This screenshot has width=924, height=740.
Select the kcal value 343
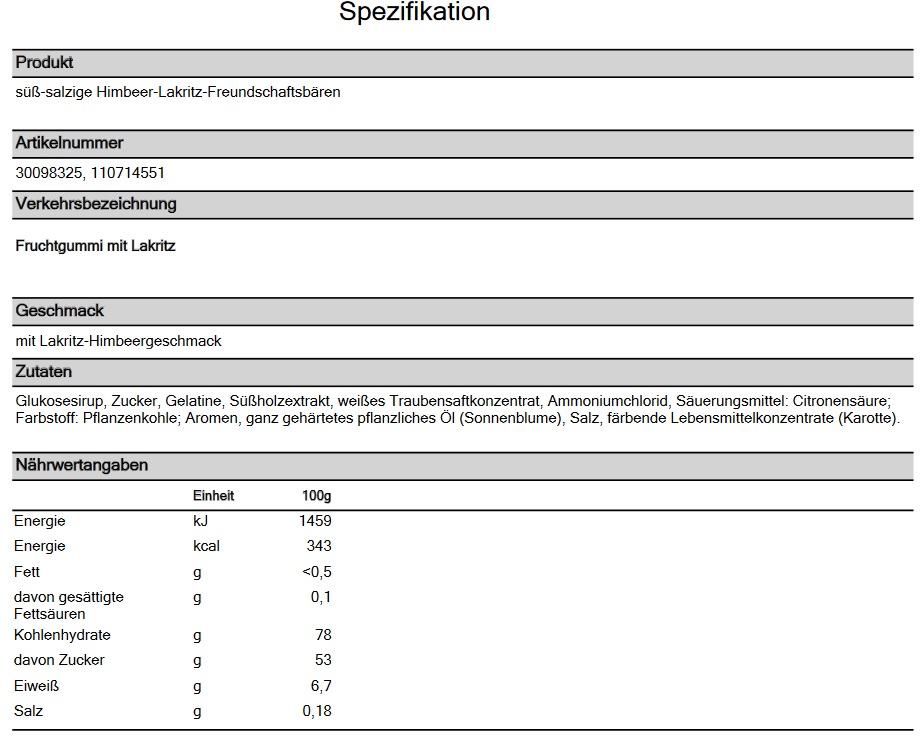319,546
